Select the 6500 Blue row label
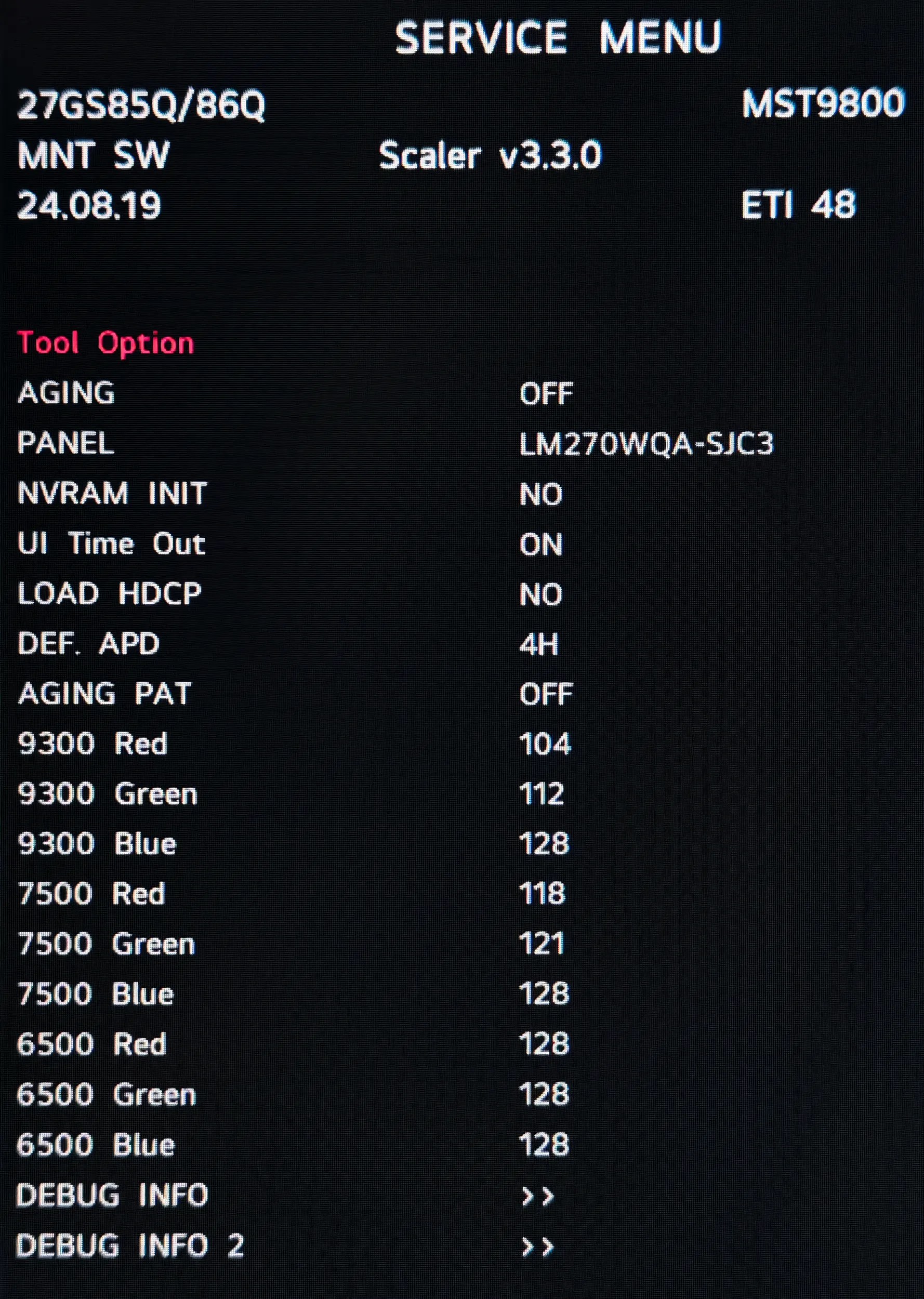 click(x=95, y=1145)
